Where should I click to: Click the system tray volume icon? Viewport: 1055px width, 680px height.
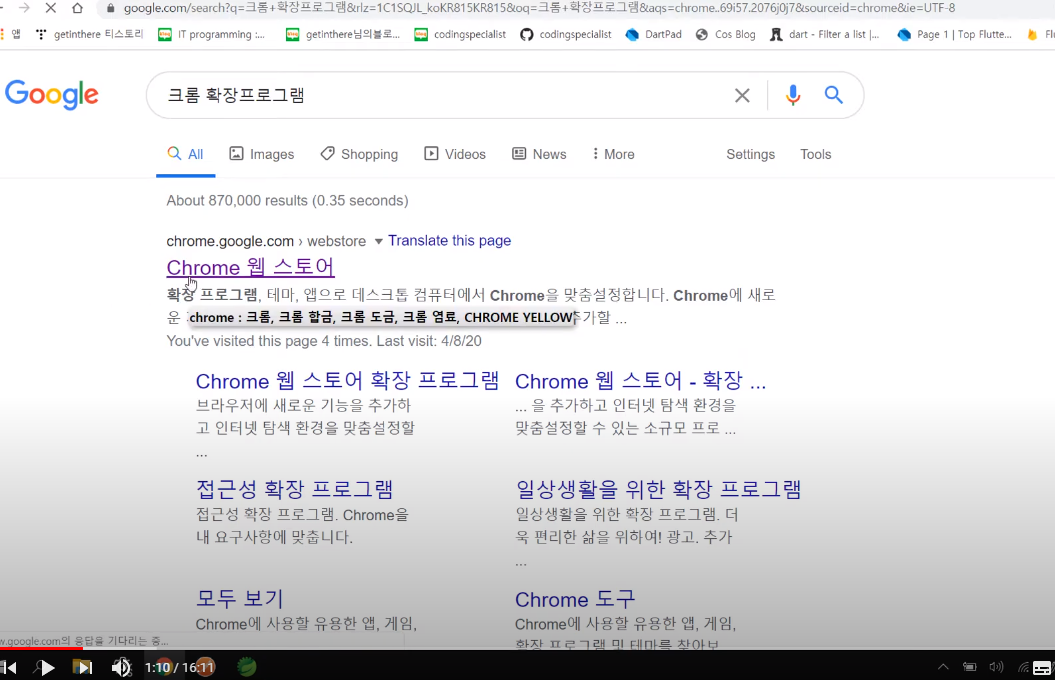click(x=996, y=667)
